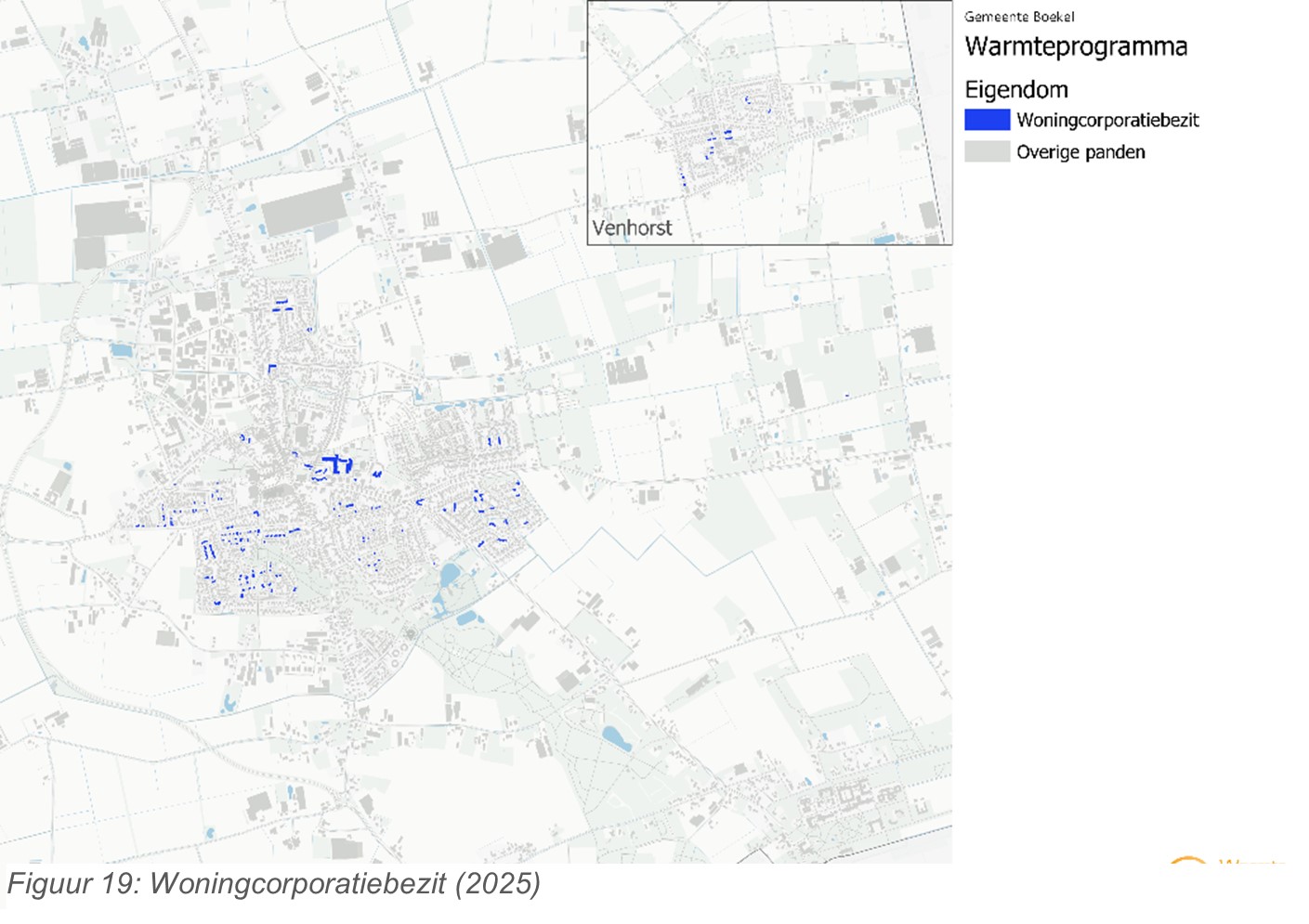This screenshot has height=924, width=1309.
Task: Click the grey Overige panden legend swatch
Action: click(x=987, y=152)
